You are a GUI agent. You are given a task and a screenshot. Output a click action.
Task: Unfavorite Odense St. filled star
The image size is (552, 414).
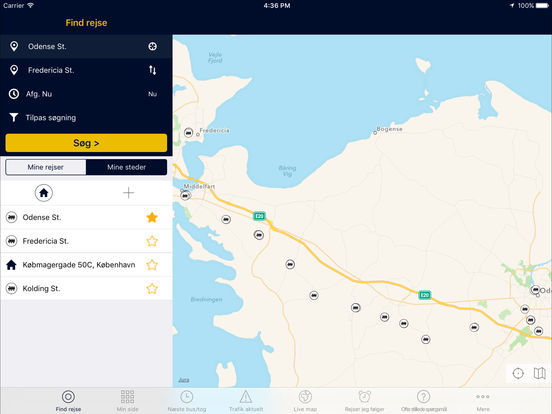tap(152, 218)
